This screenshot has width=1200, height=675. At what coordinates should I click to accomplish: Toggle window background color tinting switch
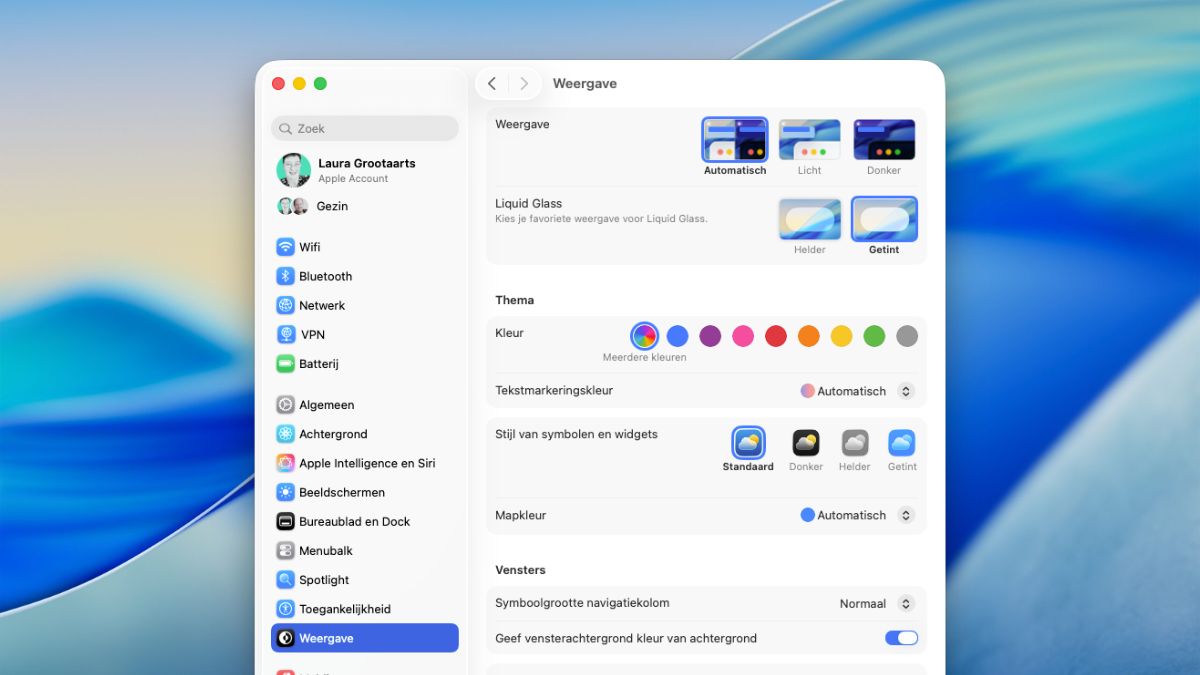(x=901, y=638)
